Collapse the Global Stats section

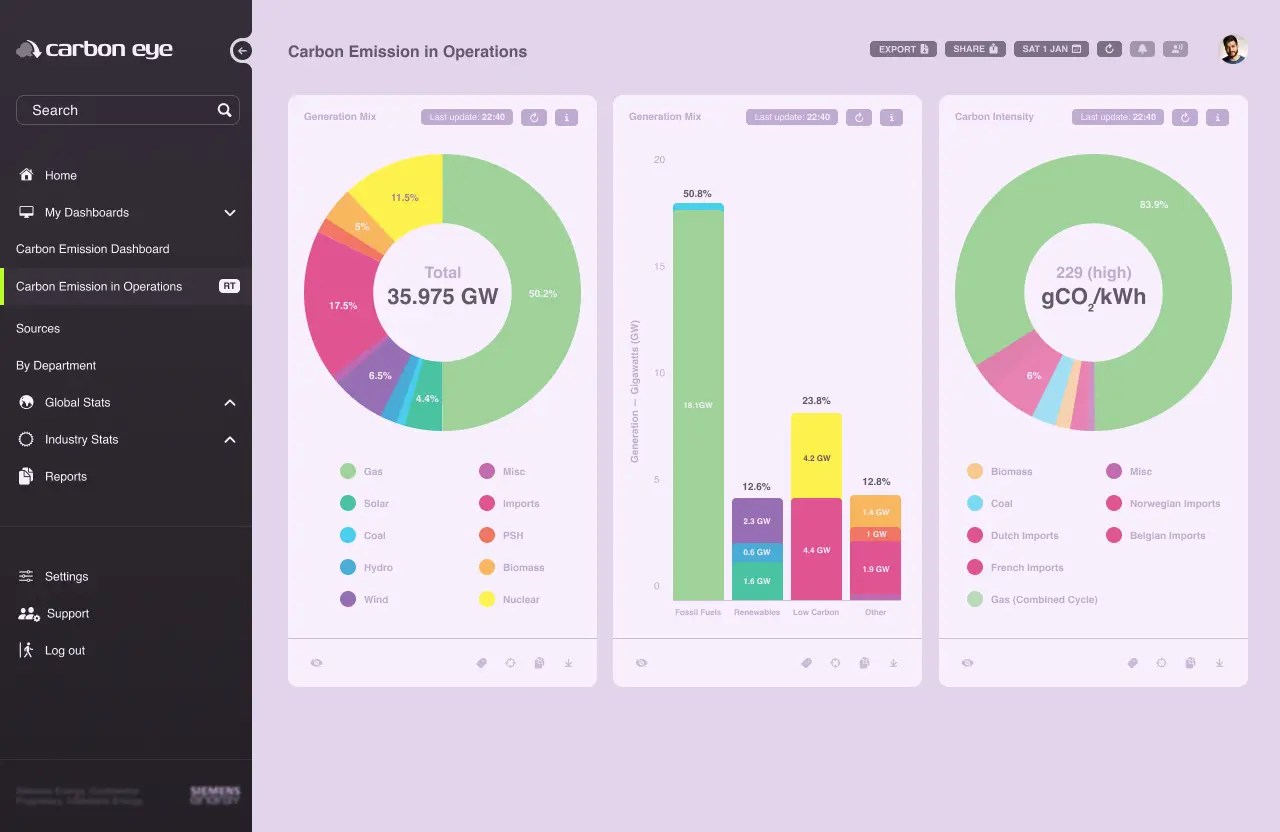coord(230,403)
